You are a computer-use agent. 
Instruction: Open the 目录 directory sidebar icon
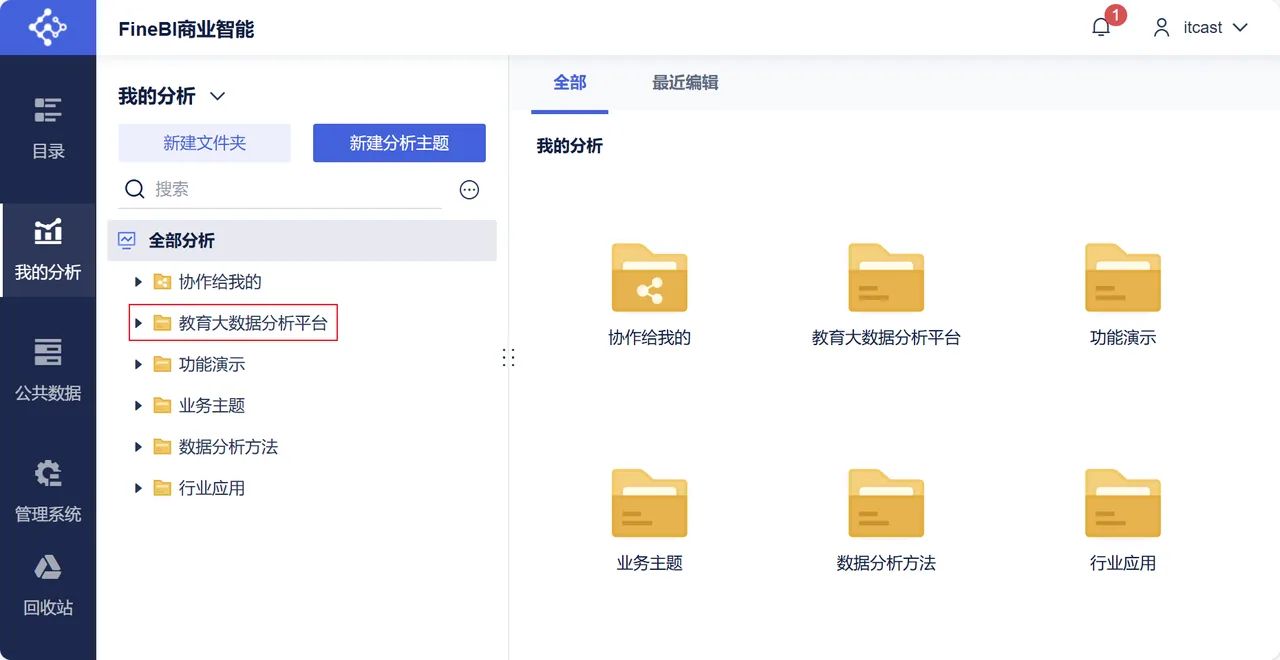48,110
